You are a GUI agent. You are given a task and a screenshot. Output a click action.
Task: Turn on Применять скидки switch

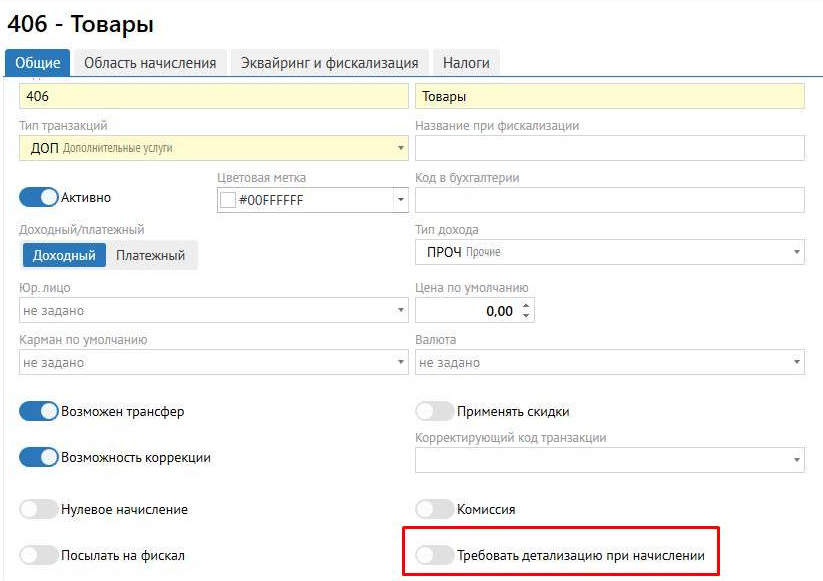[x=434, y=411]
